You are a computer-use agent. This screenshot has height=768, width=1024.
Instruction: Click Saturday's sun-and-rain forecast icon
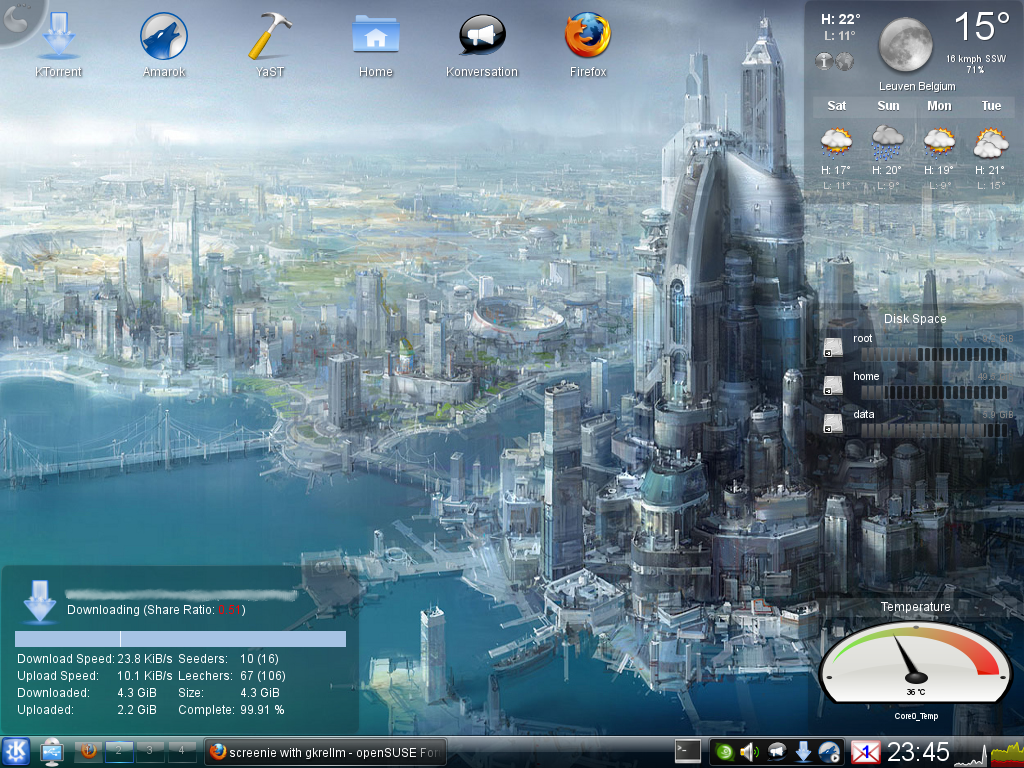click(837, 142)
